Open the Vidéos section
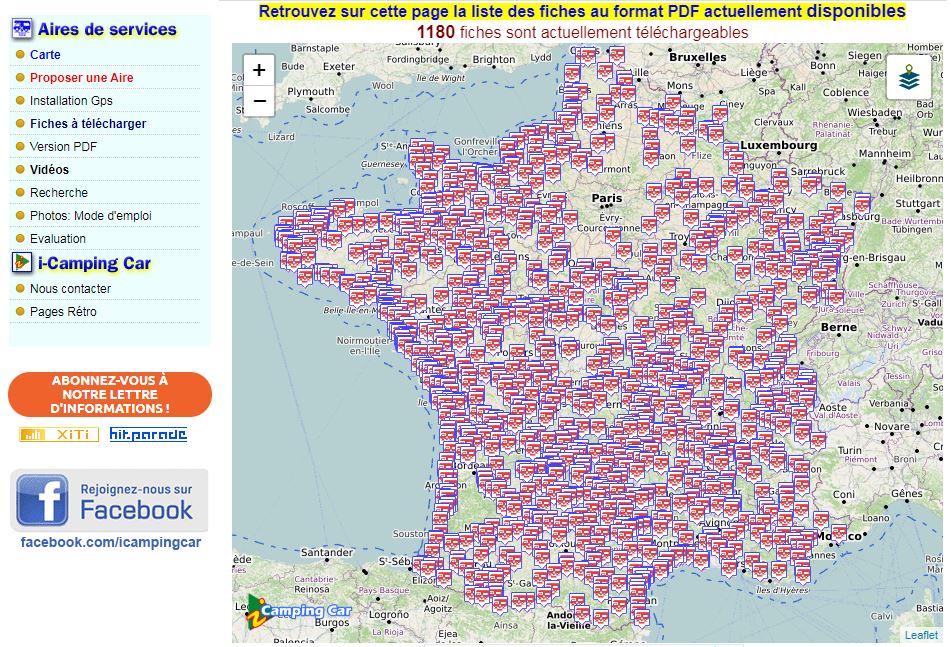This screenshot has width=951, height=647. point(50,170)
